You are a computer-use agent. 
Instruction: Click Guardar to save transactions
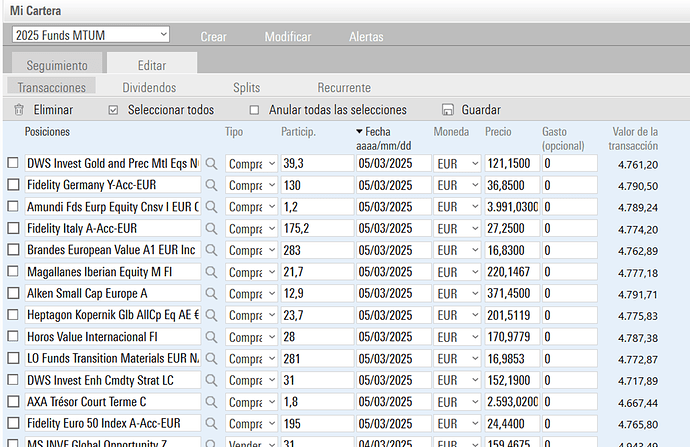[x=481, y=110]
